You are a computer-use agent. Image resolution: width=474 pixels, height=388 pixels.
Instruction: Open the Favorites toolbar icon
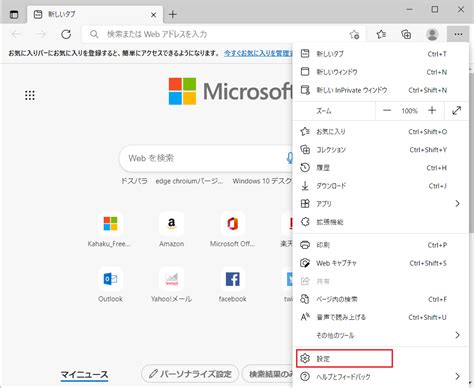pyautogui.click(x=381, y=34)
